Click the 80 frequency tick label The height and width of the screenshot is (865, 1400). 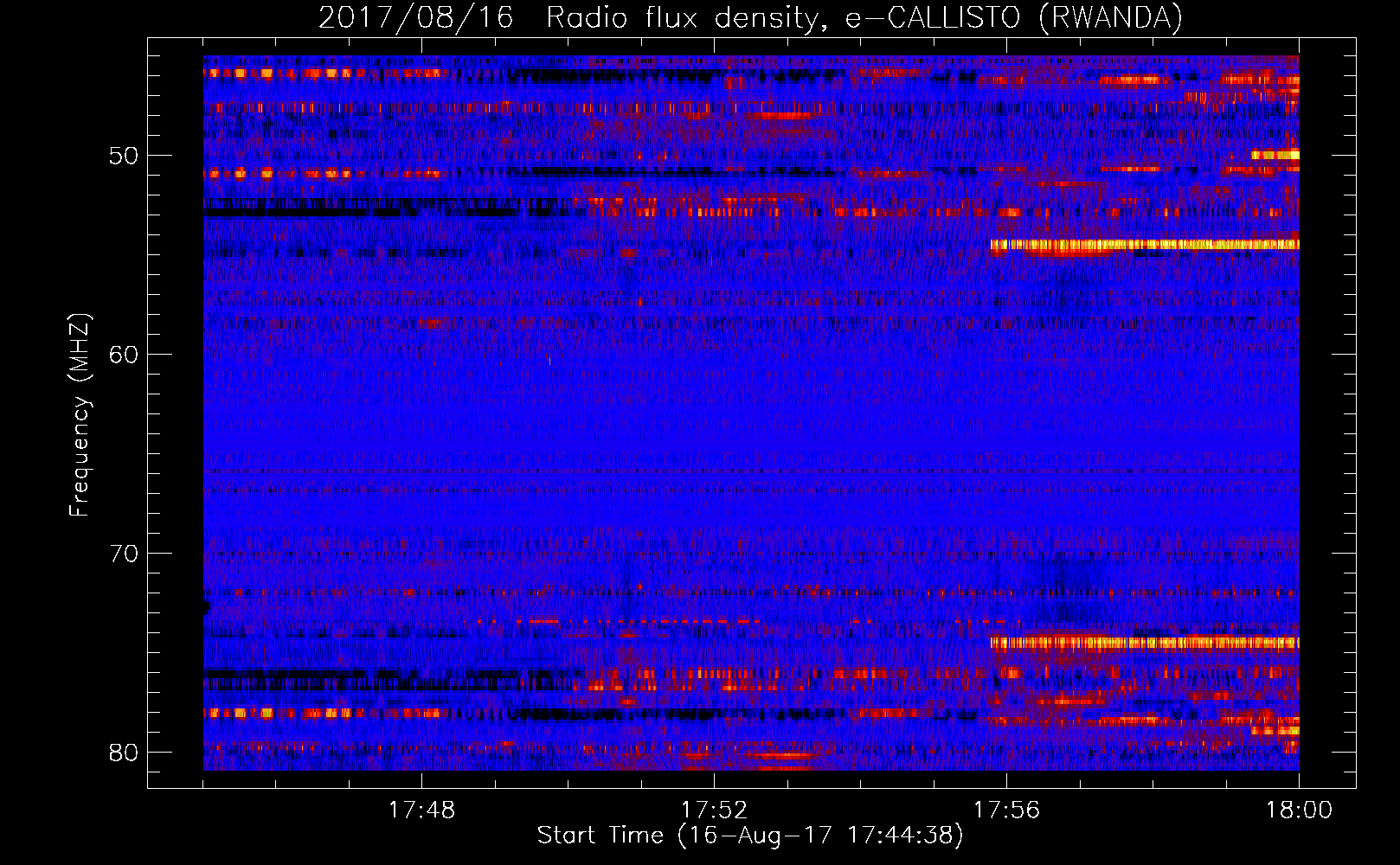pos(124,753)
